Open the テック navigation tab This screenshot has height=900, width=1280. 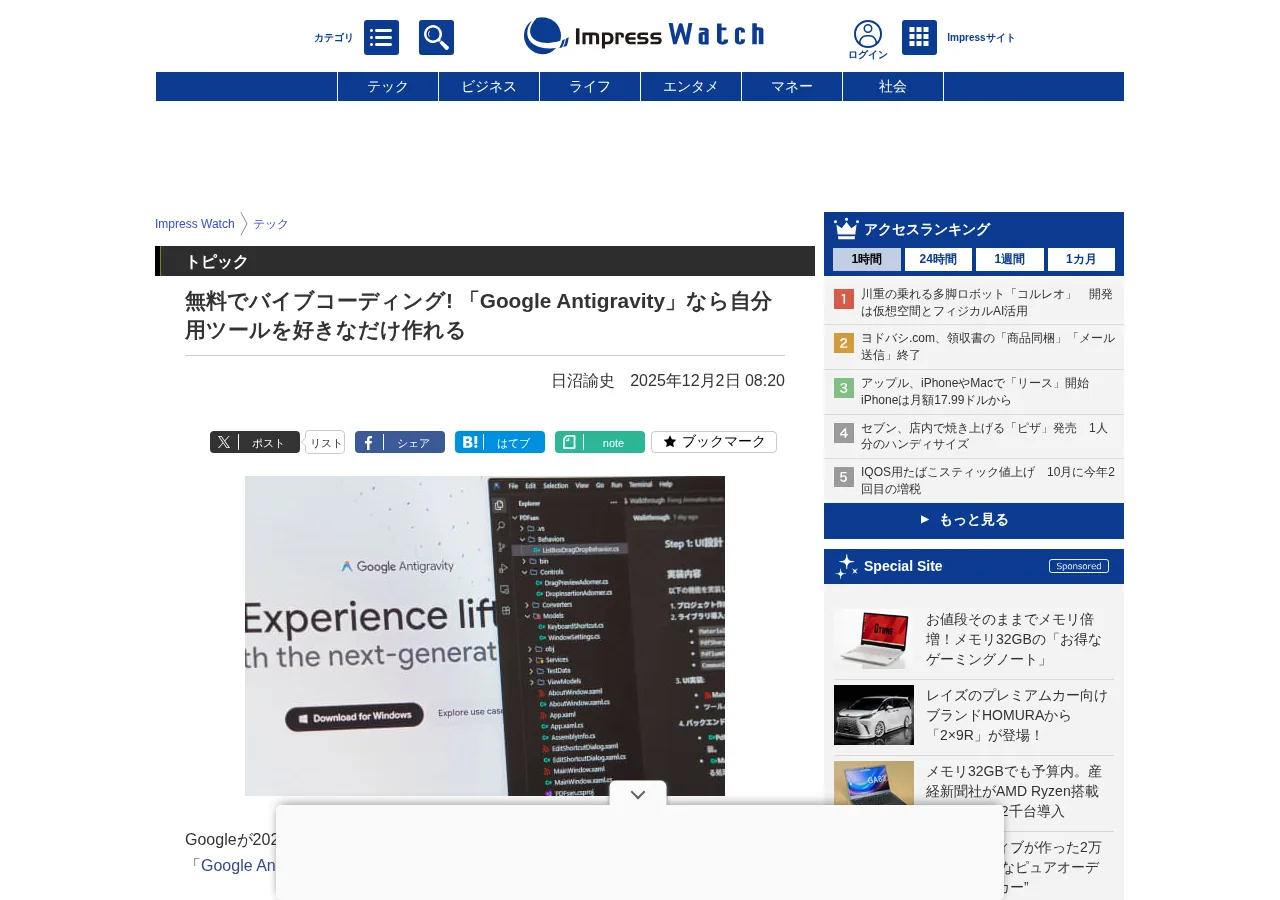tap(388, 86)
